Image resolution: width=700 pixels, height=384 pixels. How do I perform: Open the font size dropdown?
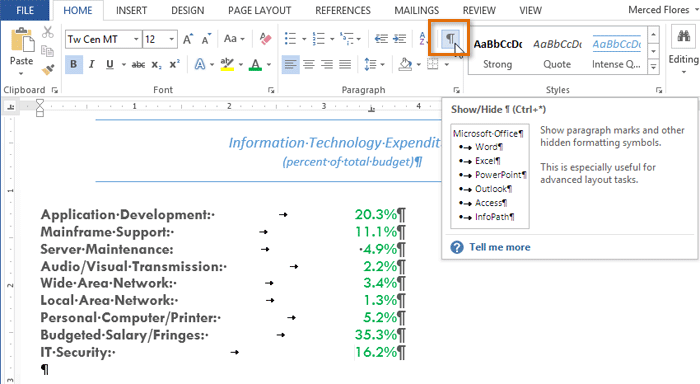[x=171, y=39]
